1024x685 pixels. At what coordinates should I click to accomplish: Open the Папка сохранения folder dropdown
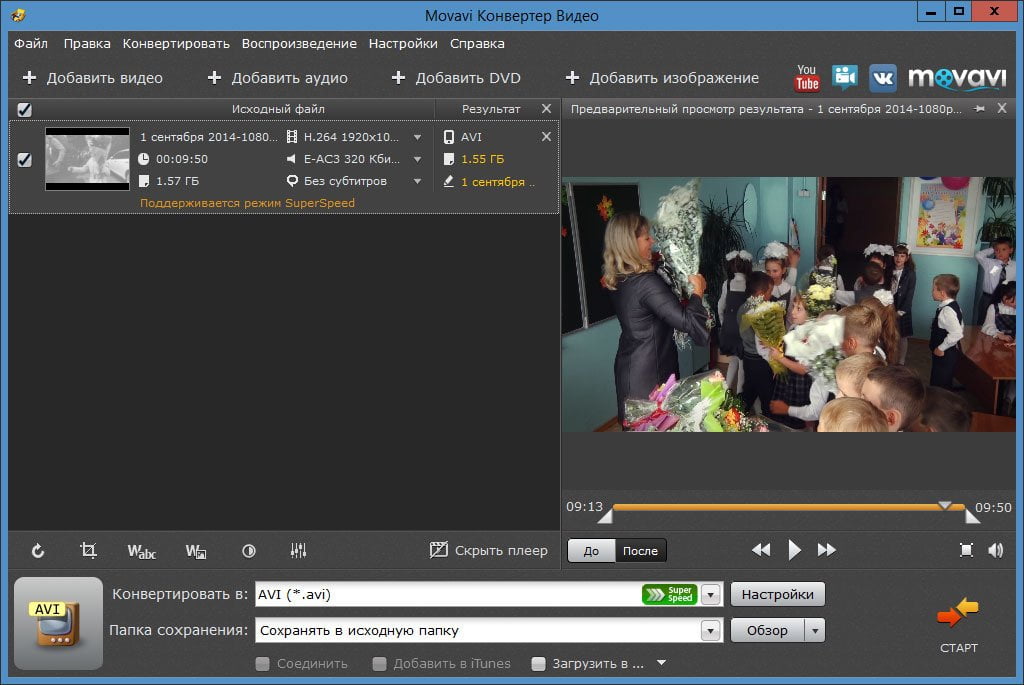point(711,630)
